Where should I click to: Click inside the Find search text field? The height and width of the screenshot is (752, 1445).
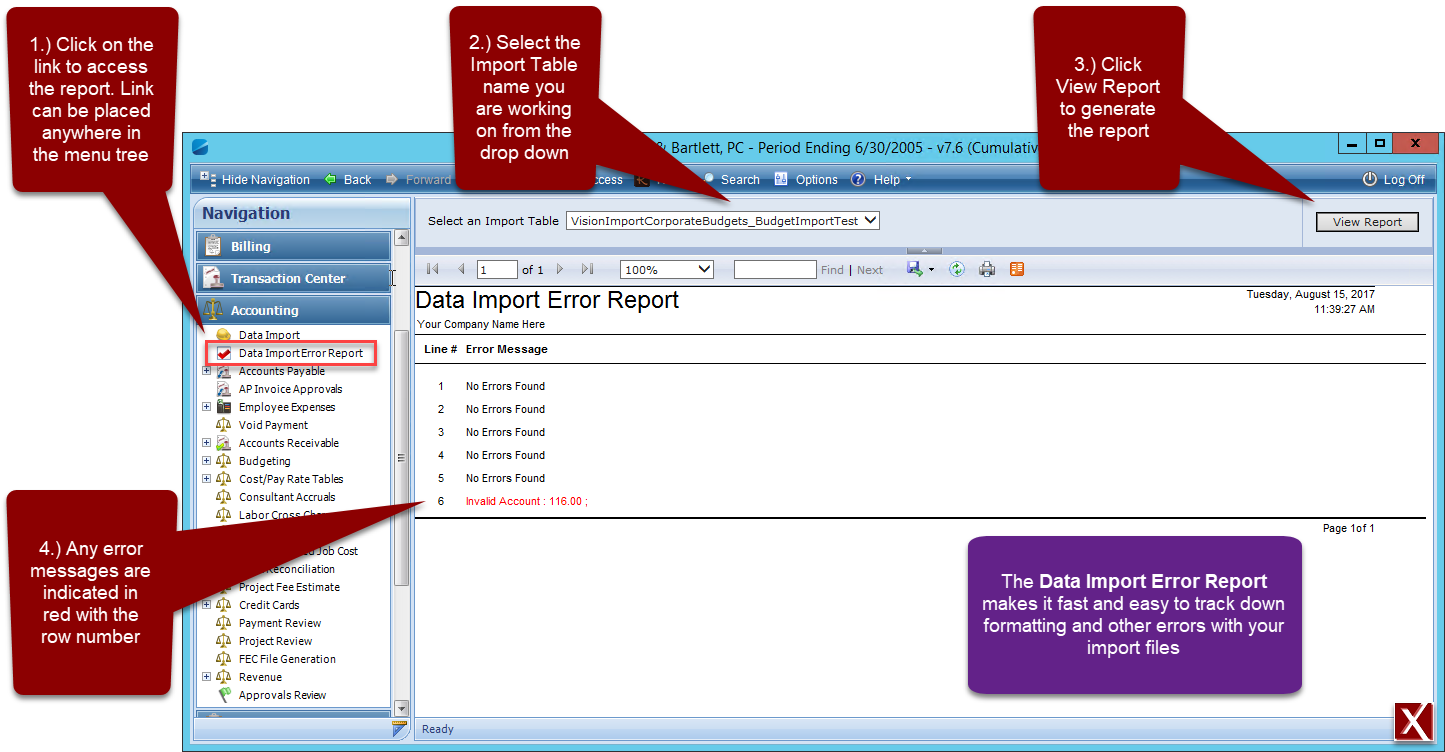pyautogui.click(x=775, y=268)
